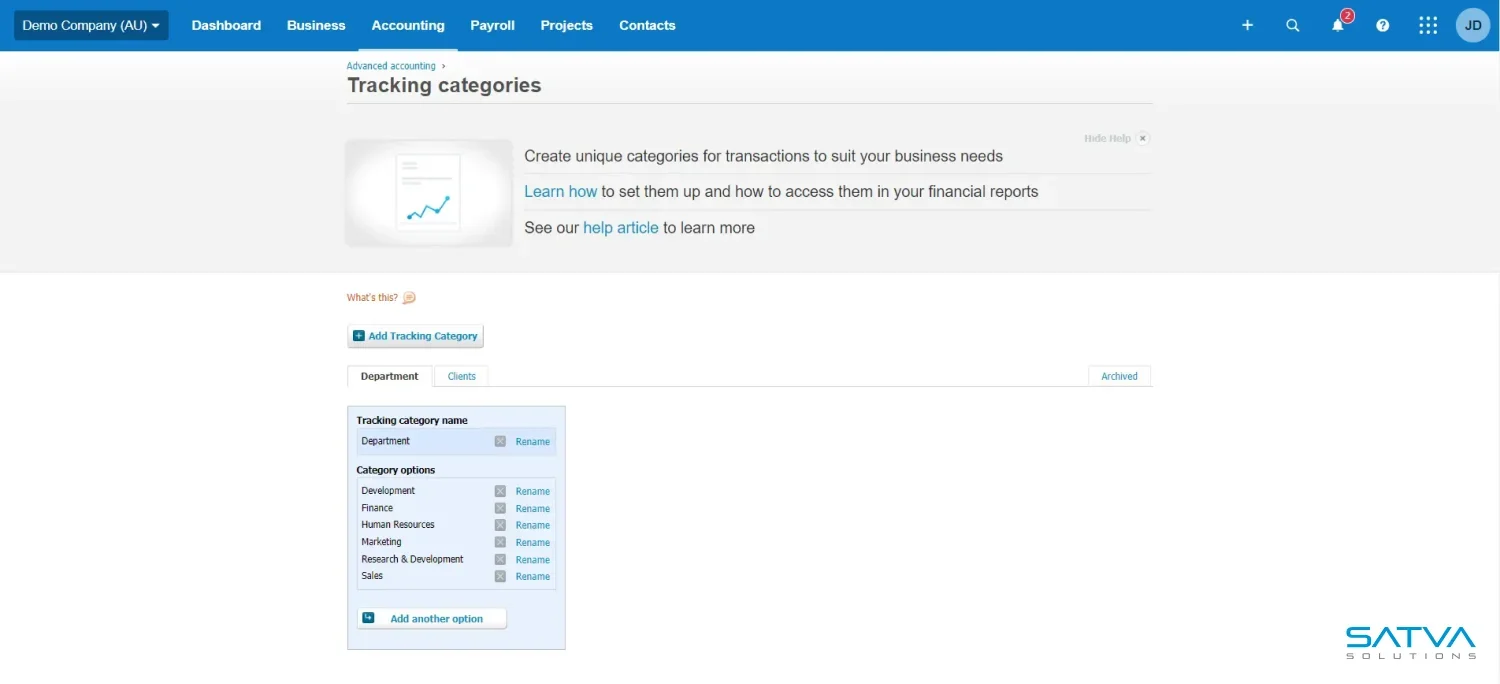Open the JD user avatar menu
1500x684 pixels.
coord(1473,25)
